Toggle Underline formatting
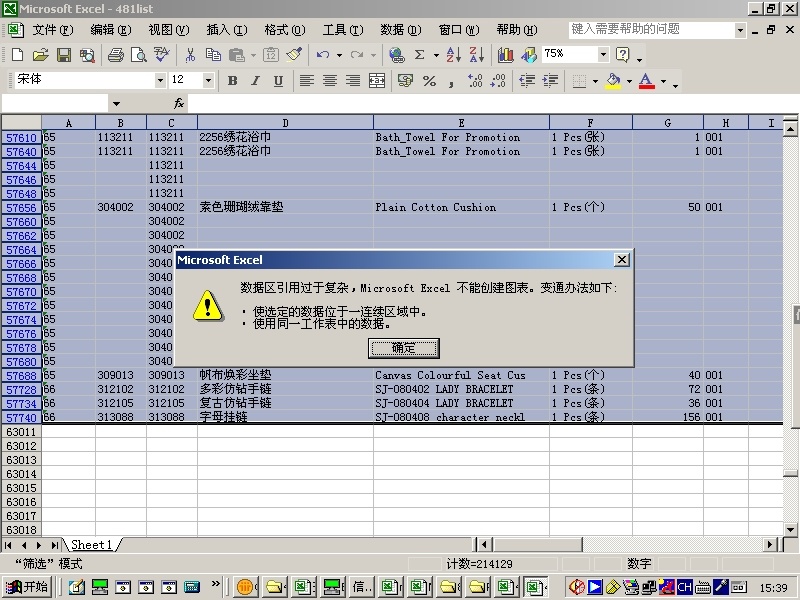 [x=278, y=81]
